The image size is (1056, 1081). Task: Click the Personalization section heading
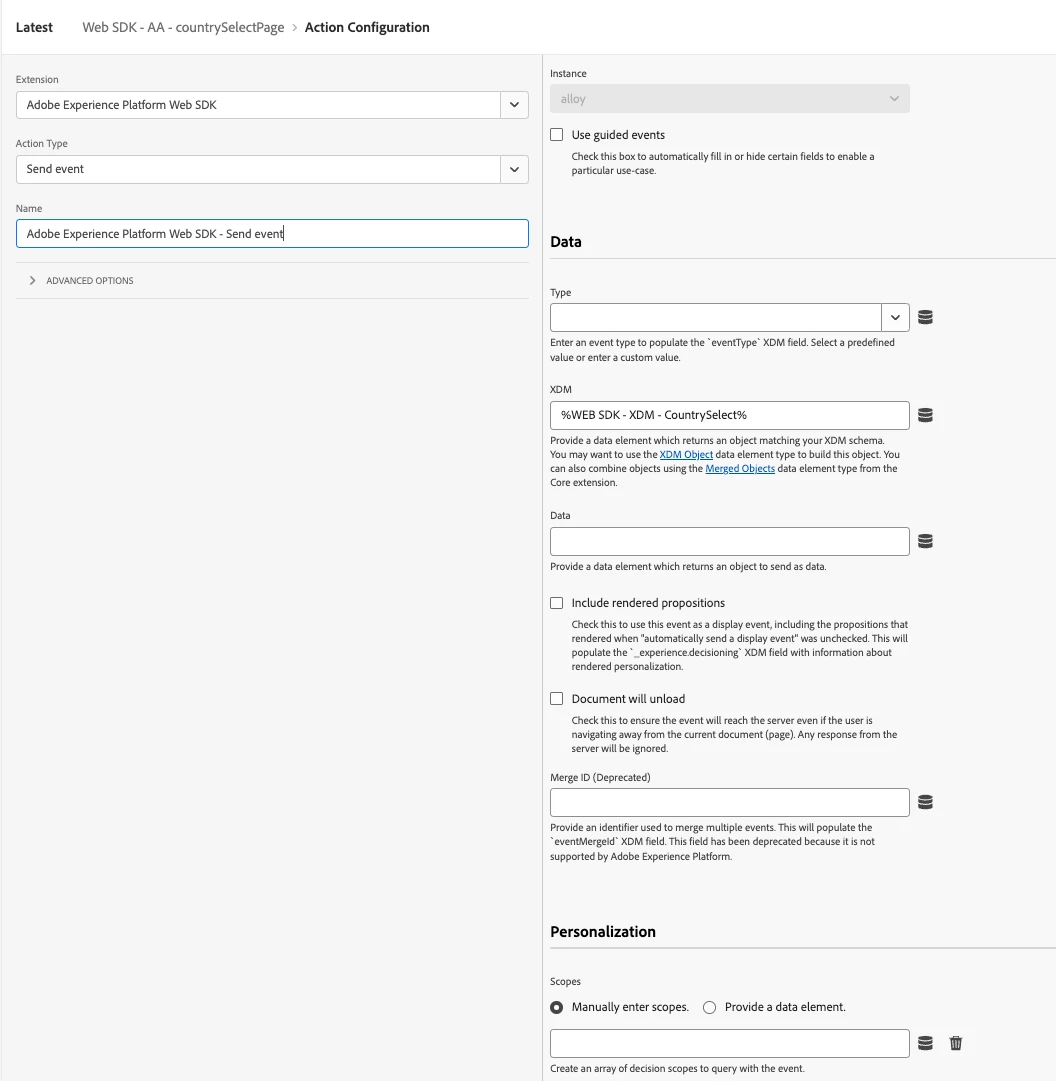pyautogui.click(x=602, y=931)
